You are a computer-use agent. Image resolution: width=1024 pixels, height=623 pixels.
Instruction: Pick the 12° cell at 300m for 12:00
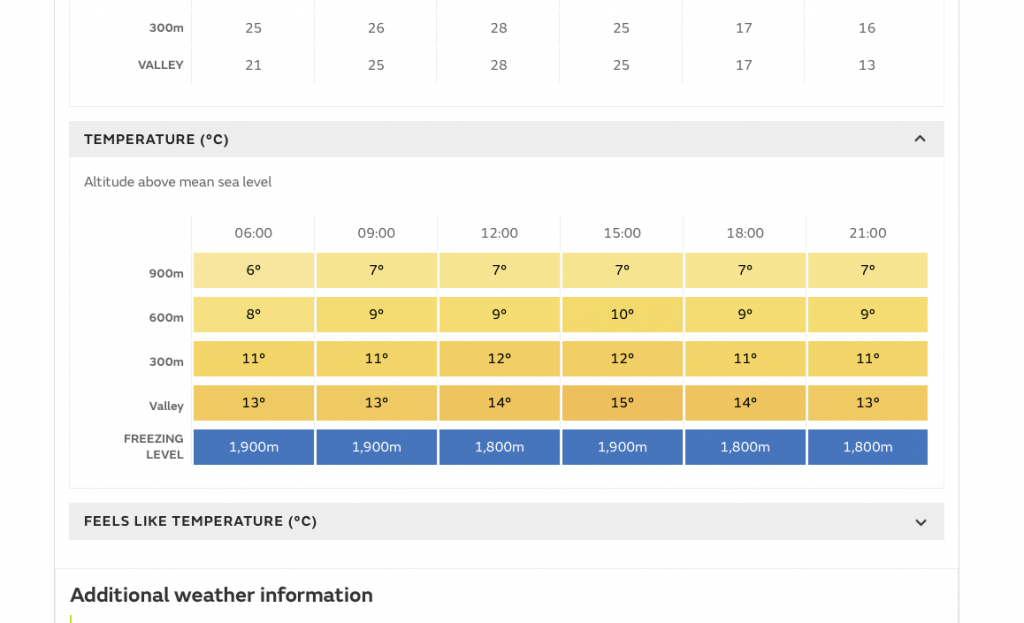point(499,358)
